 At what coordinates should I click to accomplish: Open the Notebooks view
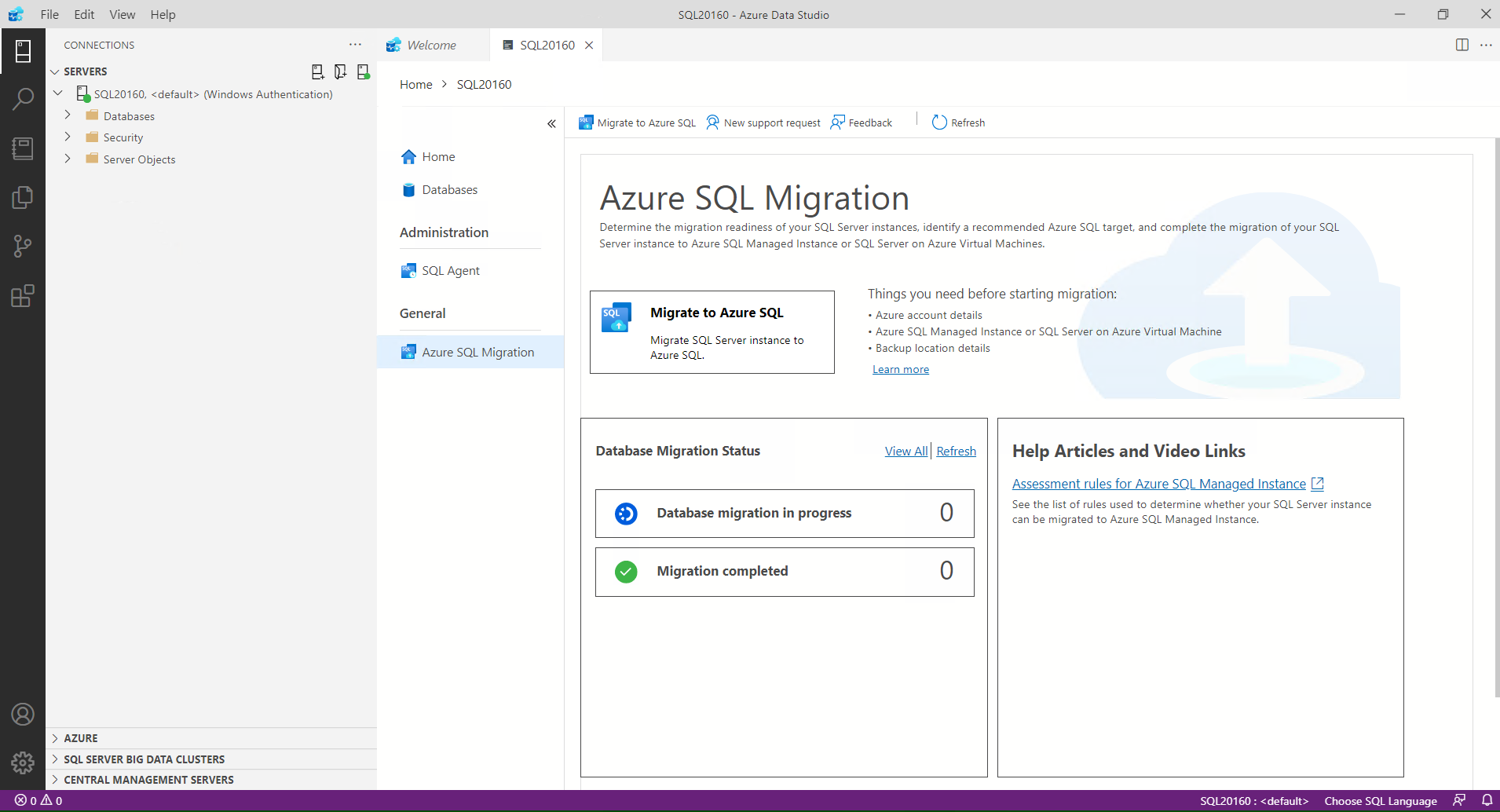[x=23, y=148]
